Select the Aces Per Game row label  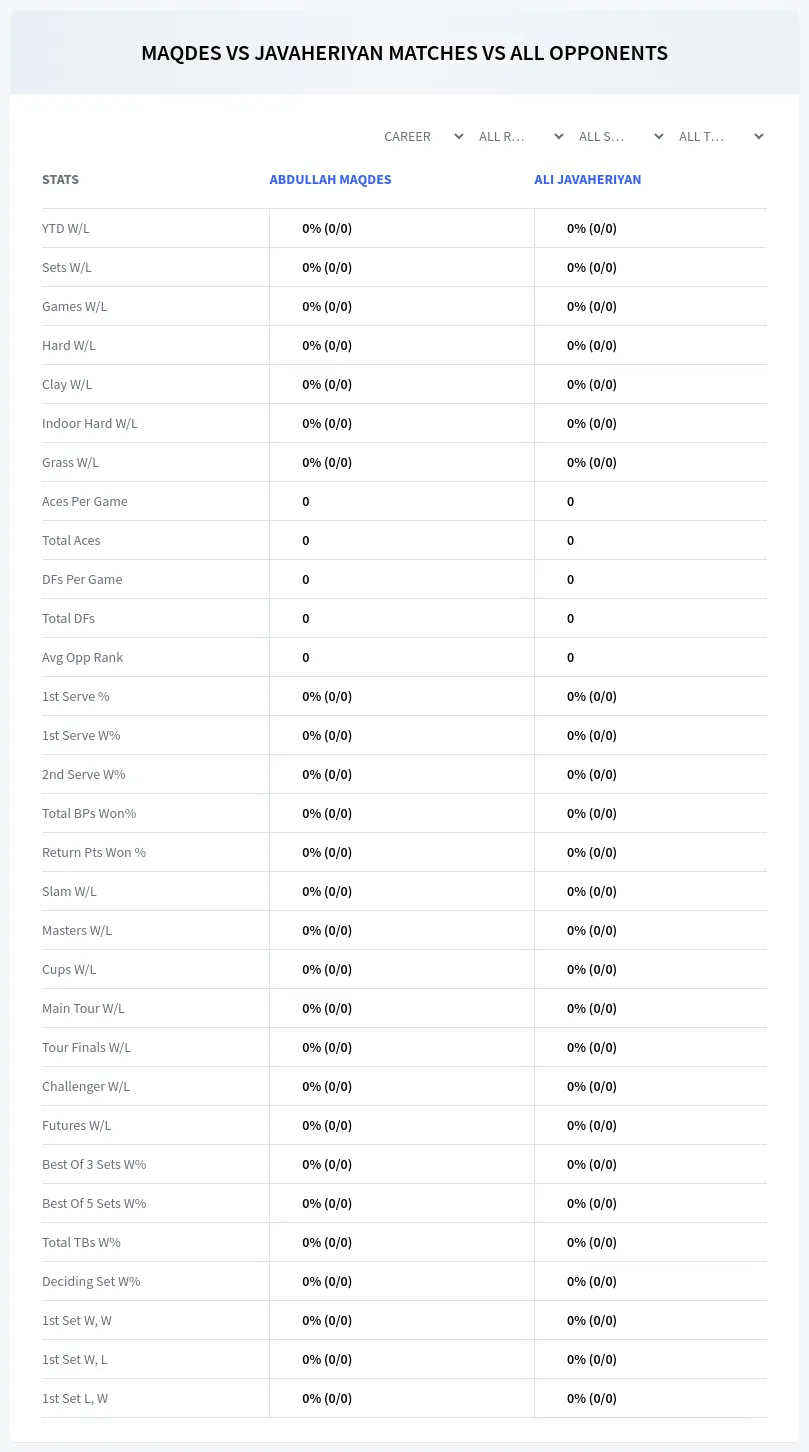point(85,501)
